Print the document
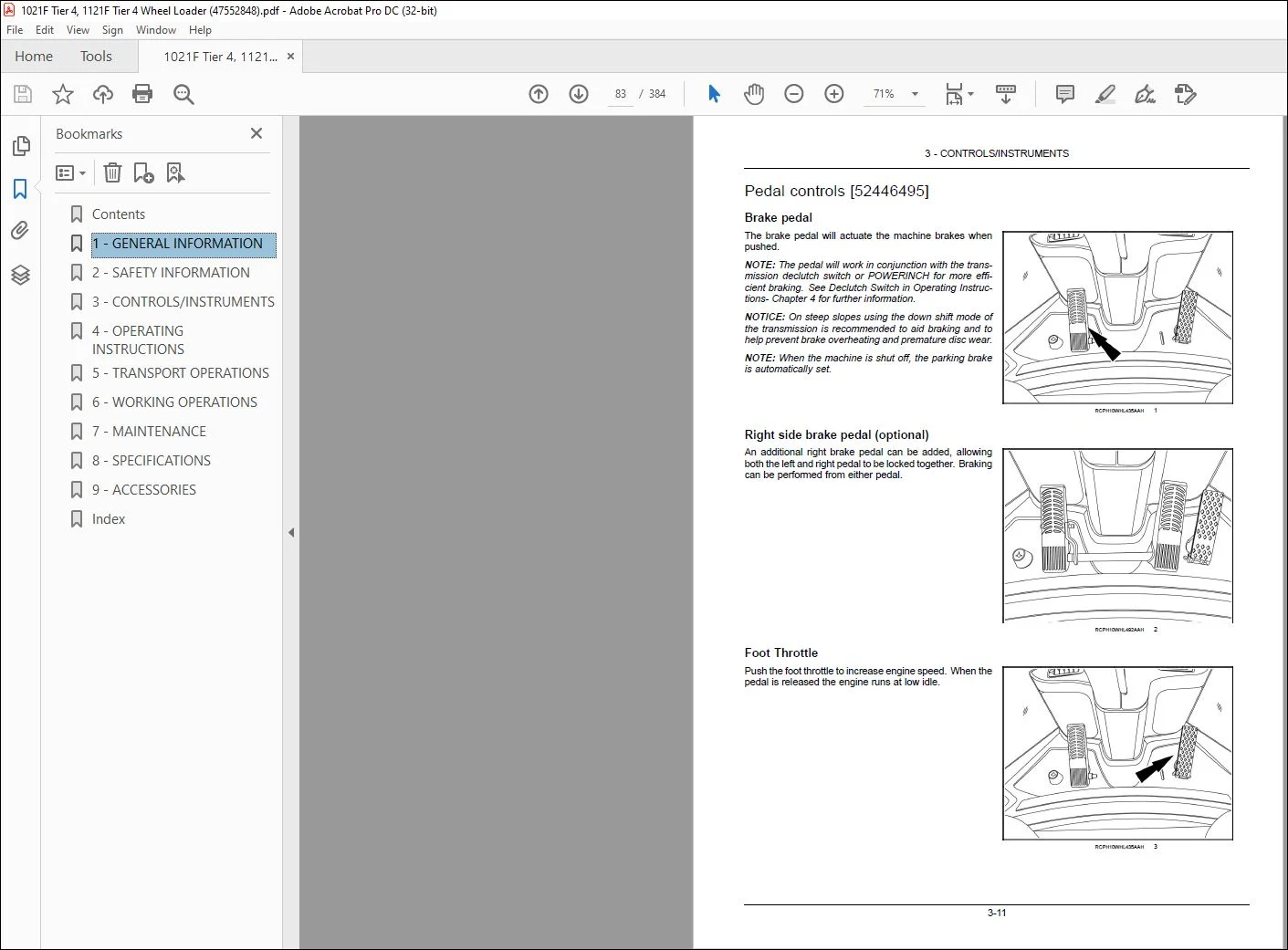Viewport: 1288px width, 950px height. (x=142, y=94)
